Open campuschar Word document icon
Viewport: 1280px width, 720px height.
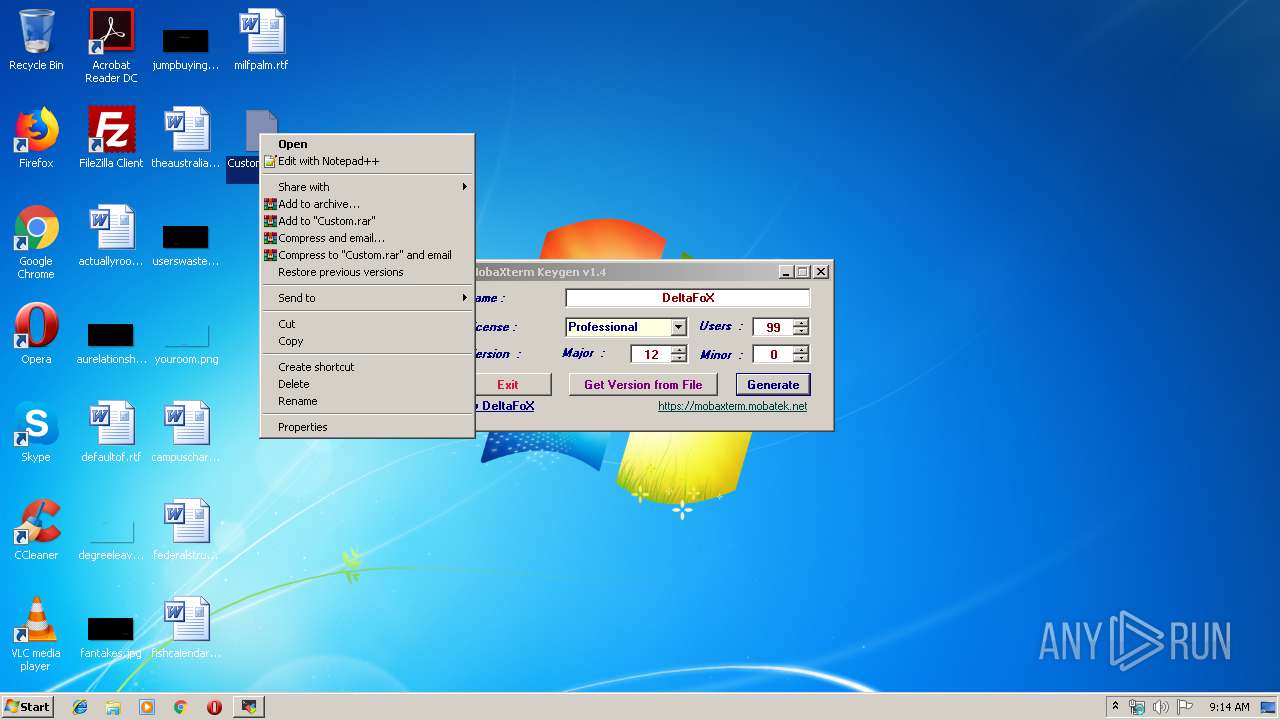coord(186,432)
